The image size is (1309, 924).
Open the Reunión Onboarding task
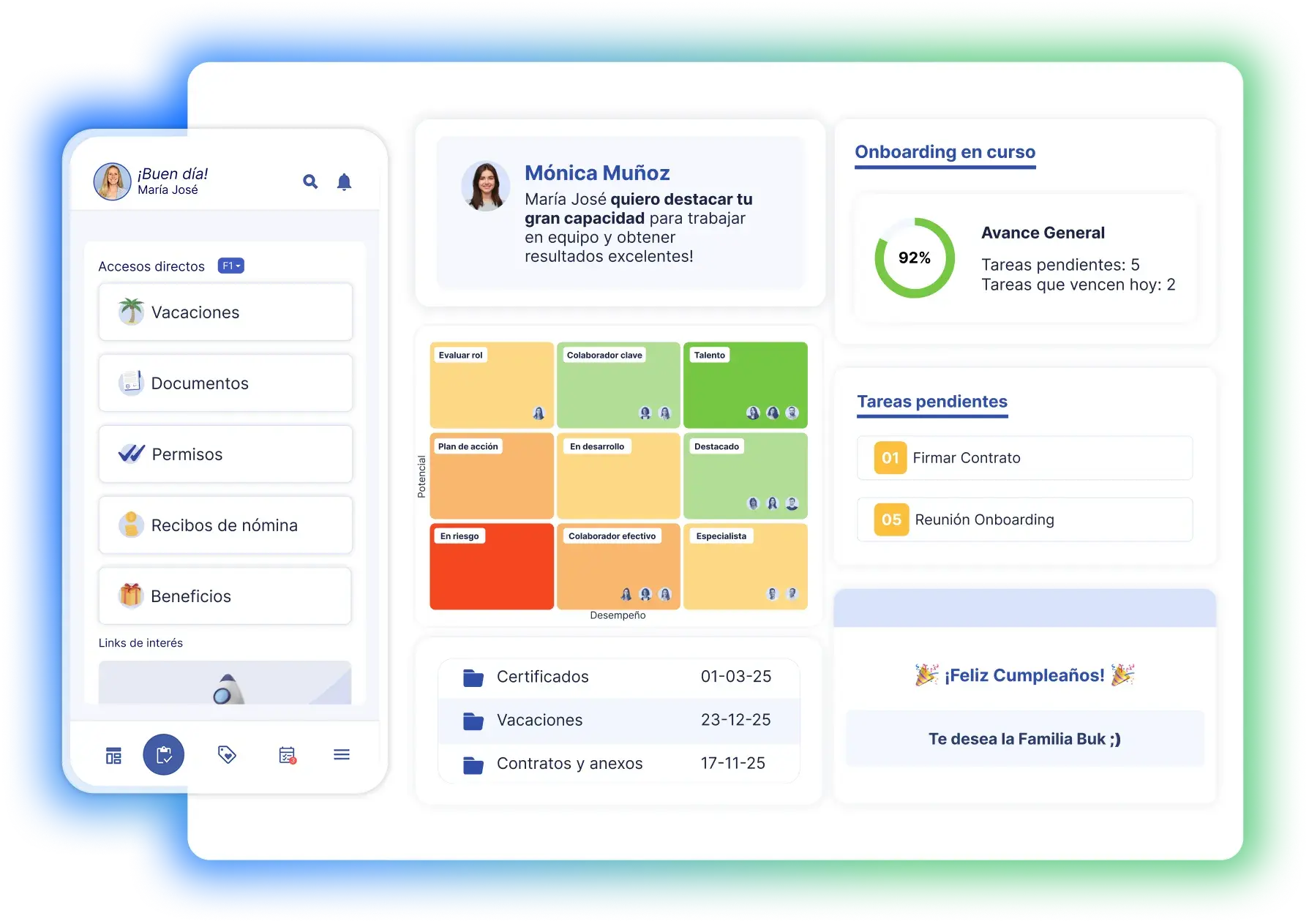point(1024,519)
